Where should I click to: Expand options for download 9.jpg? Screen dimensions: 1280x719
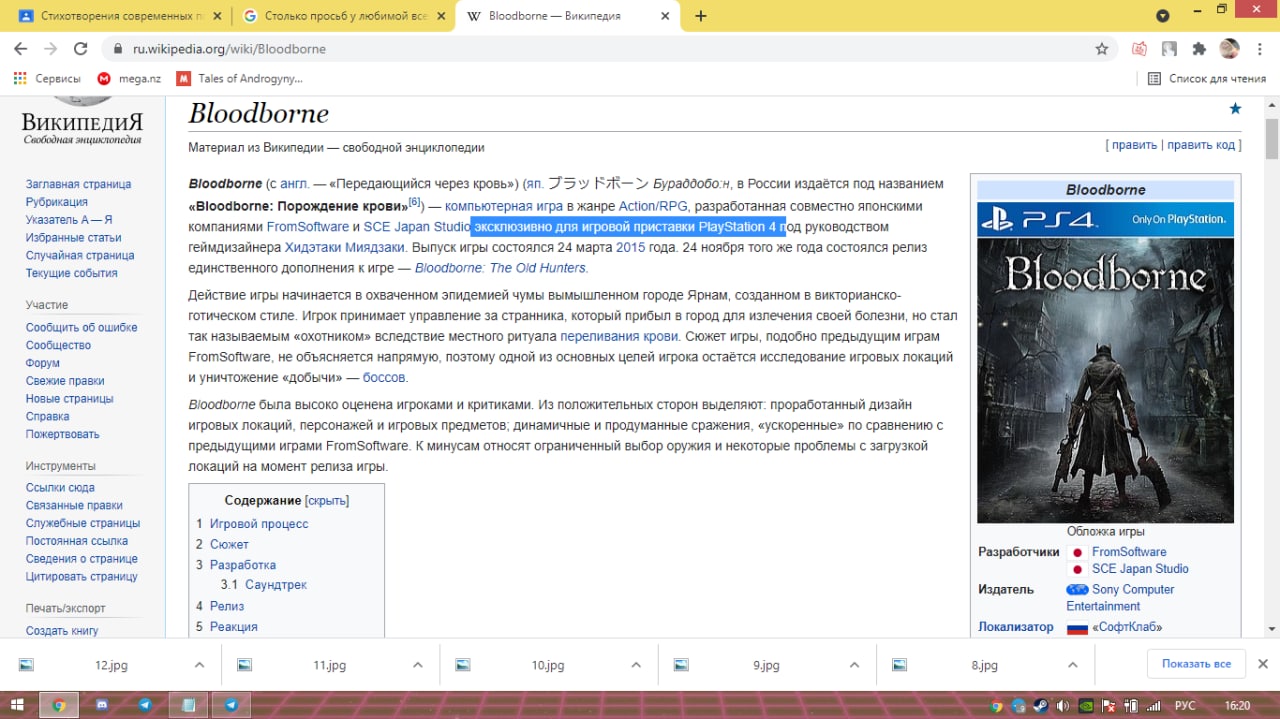(x=854, y=665)
